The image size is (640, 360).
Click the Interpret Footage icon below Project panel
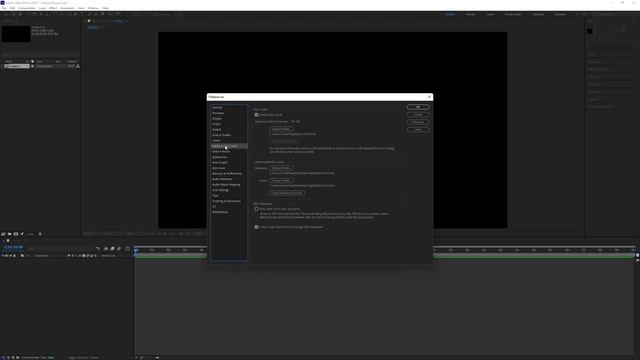[3, 234]
